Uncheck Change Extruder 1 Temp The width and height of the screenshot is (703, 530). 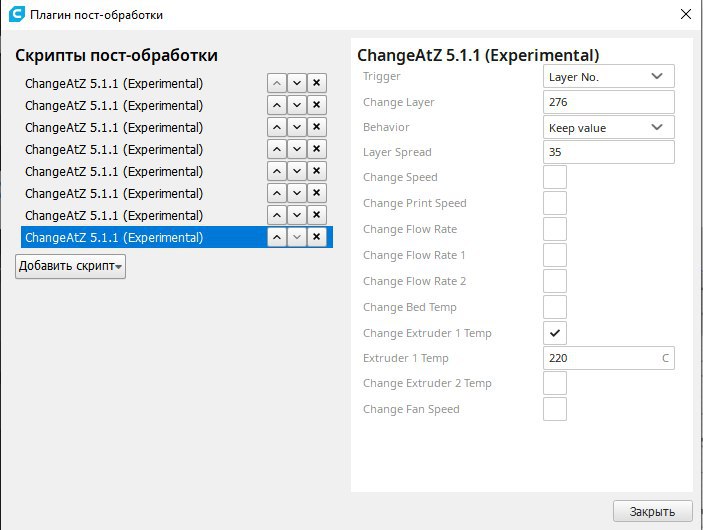[x=555, y=333]
